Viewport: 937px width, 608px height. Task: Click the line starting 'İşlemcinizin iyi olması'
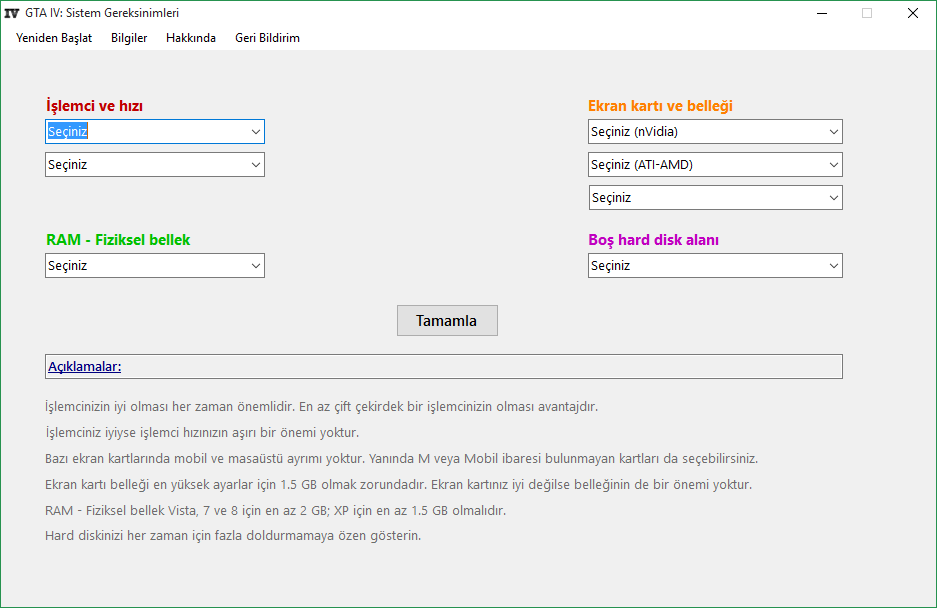click(321, 407)
